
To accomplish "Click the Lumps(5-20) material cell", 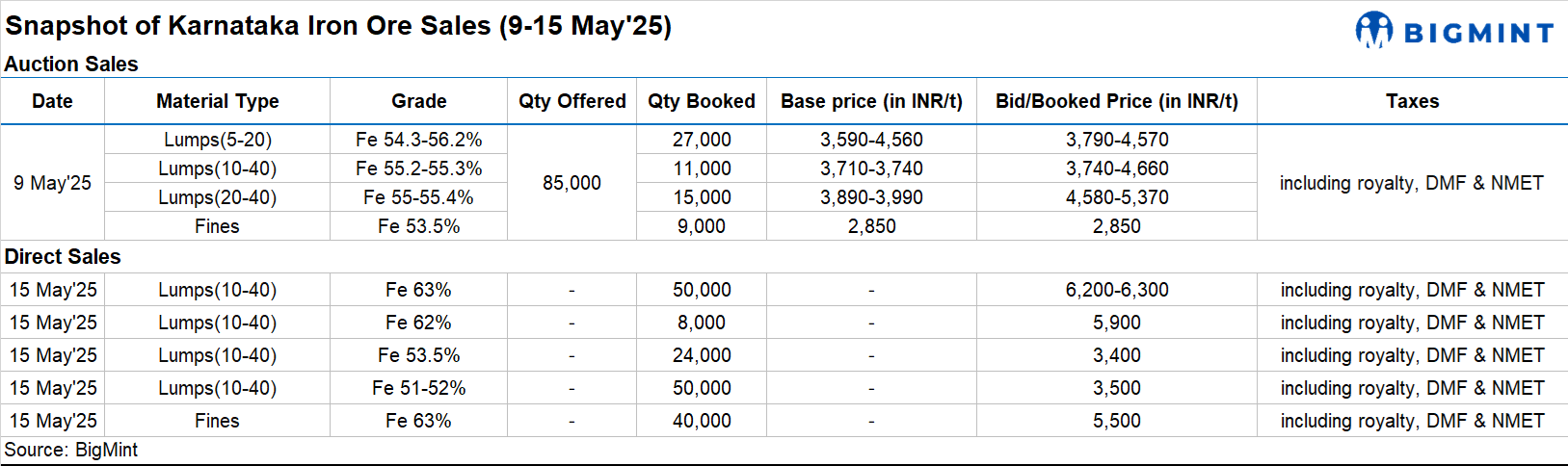I will click(217, 140).
